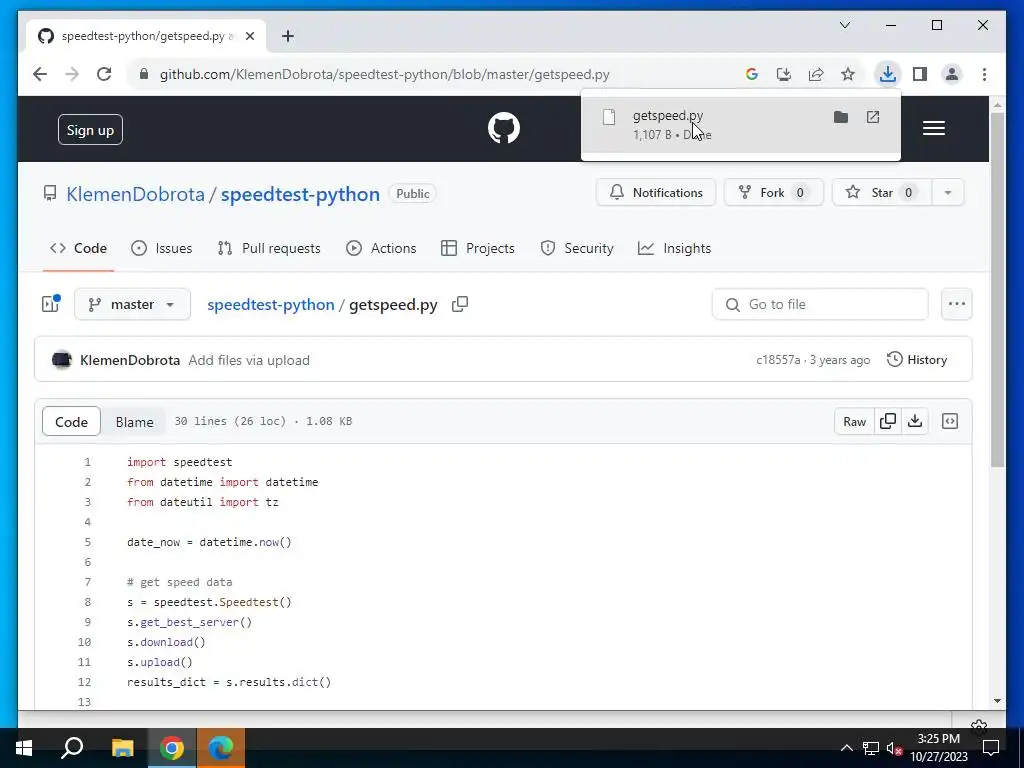
Task: Download raw file button
Action: (x=915, y=421)
